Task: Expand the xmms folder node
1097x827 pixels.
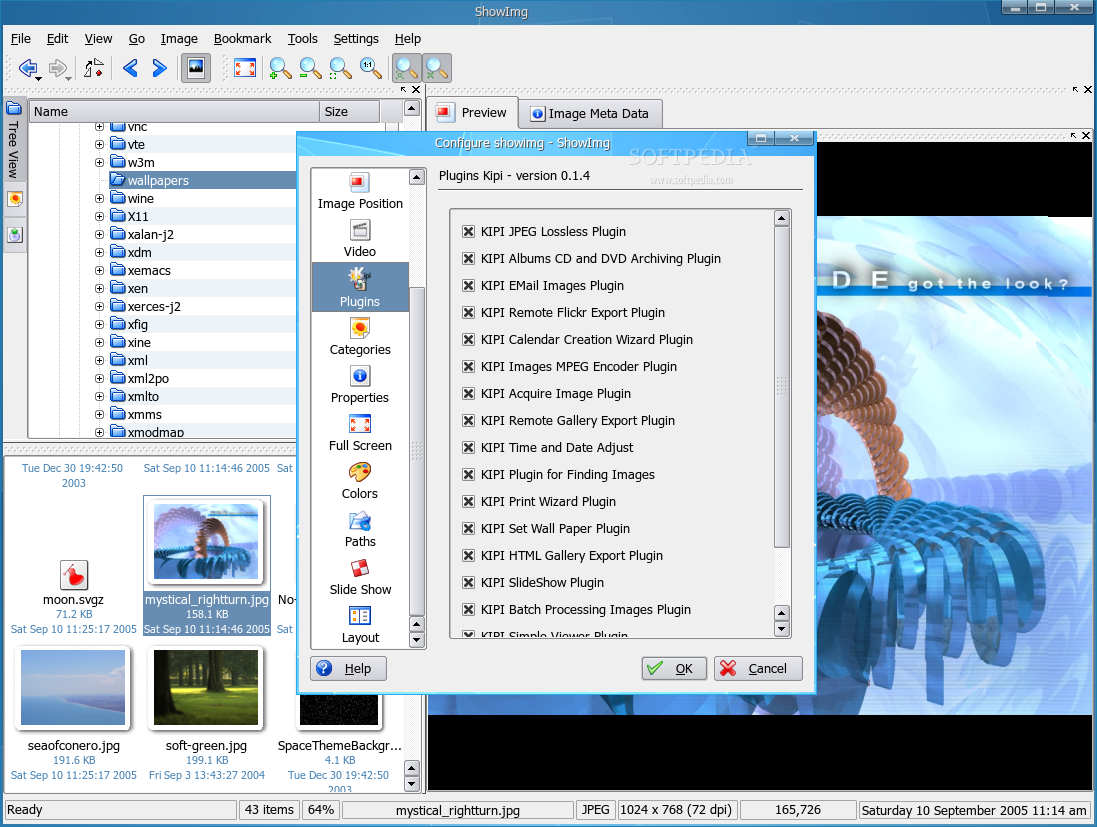Action: [99, 414]
